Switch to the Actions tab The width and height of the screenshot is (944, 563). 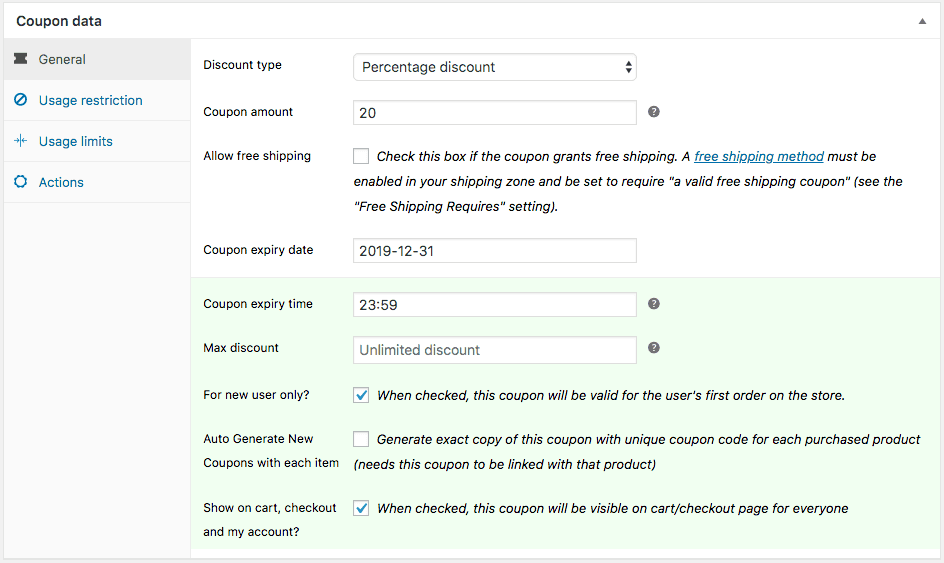(97, 182)
